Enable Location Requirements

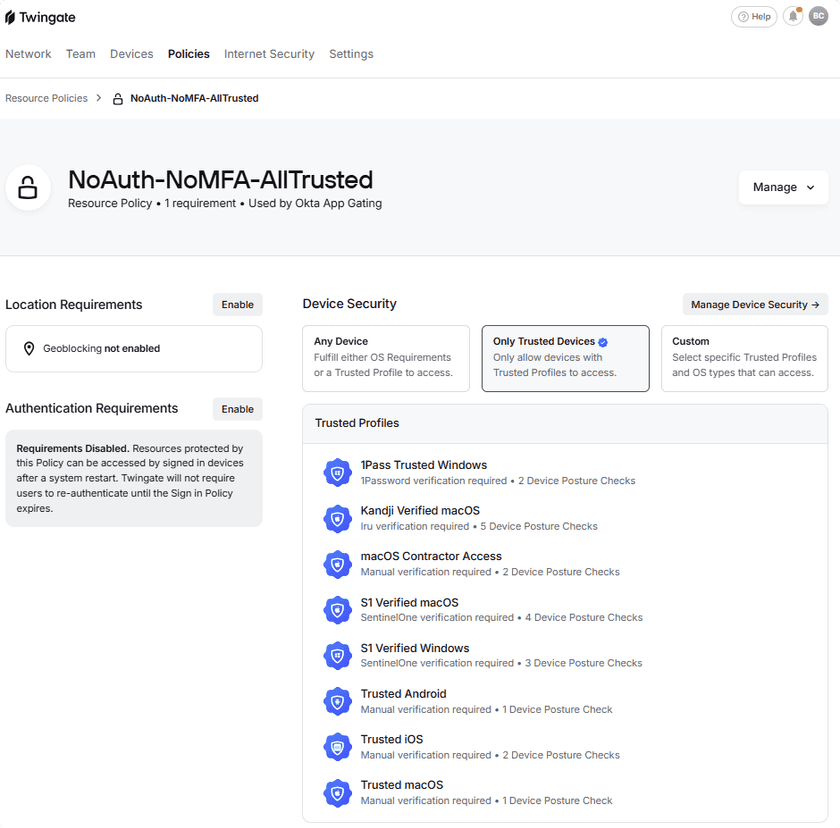237,305
